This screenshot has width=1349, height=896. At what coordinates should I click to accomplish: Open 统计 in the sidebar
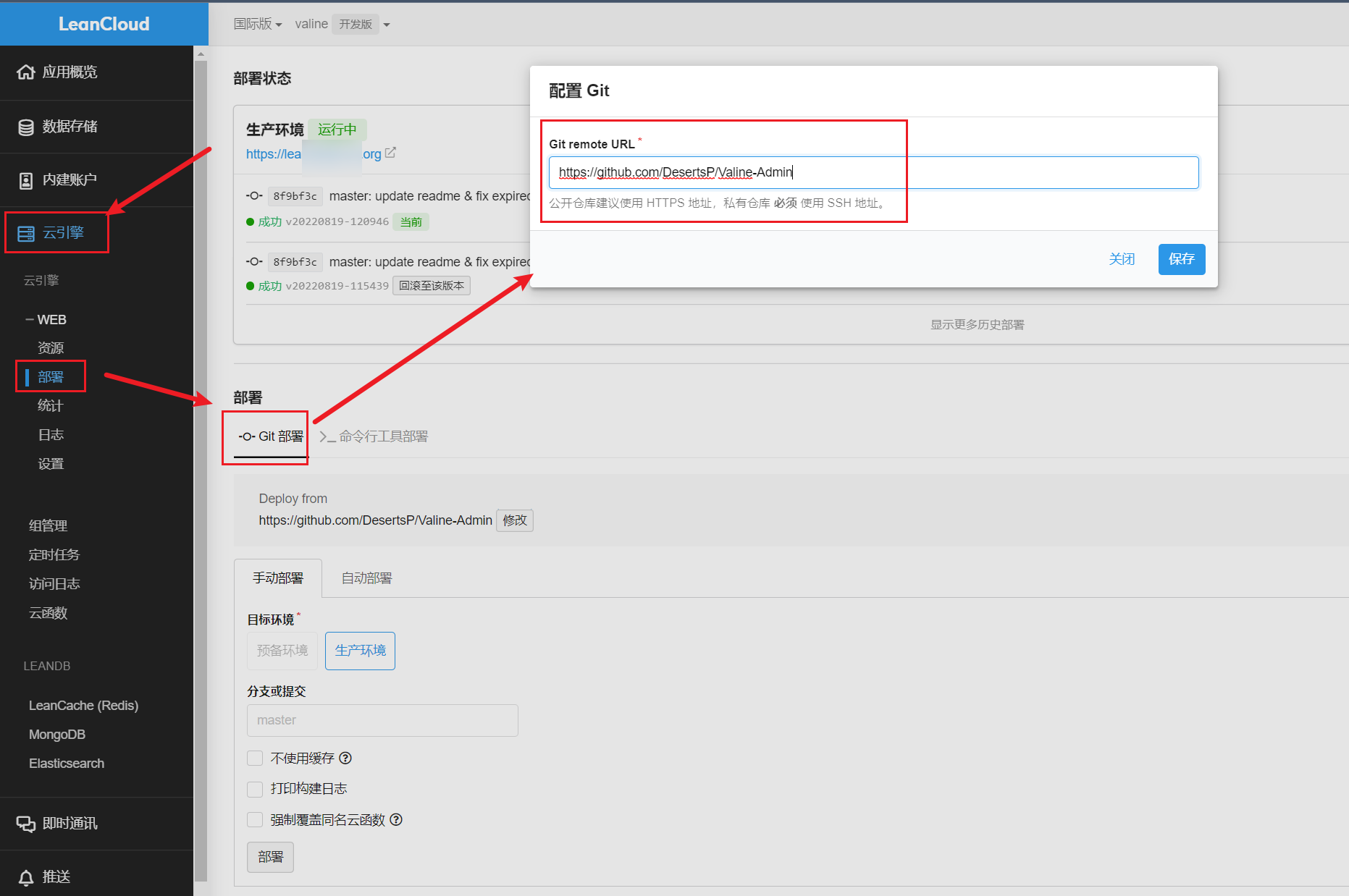51,406
